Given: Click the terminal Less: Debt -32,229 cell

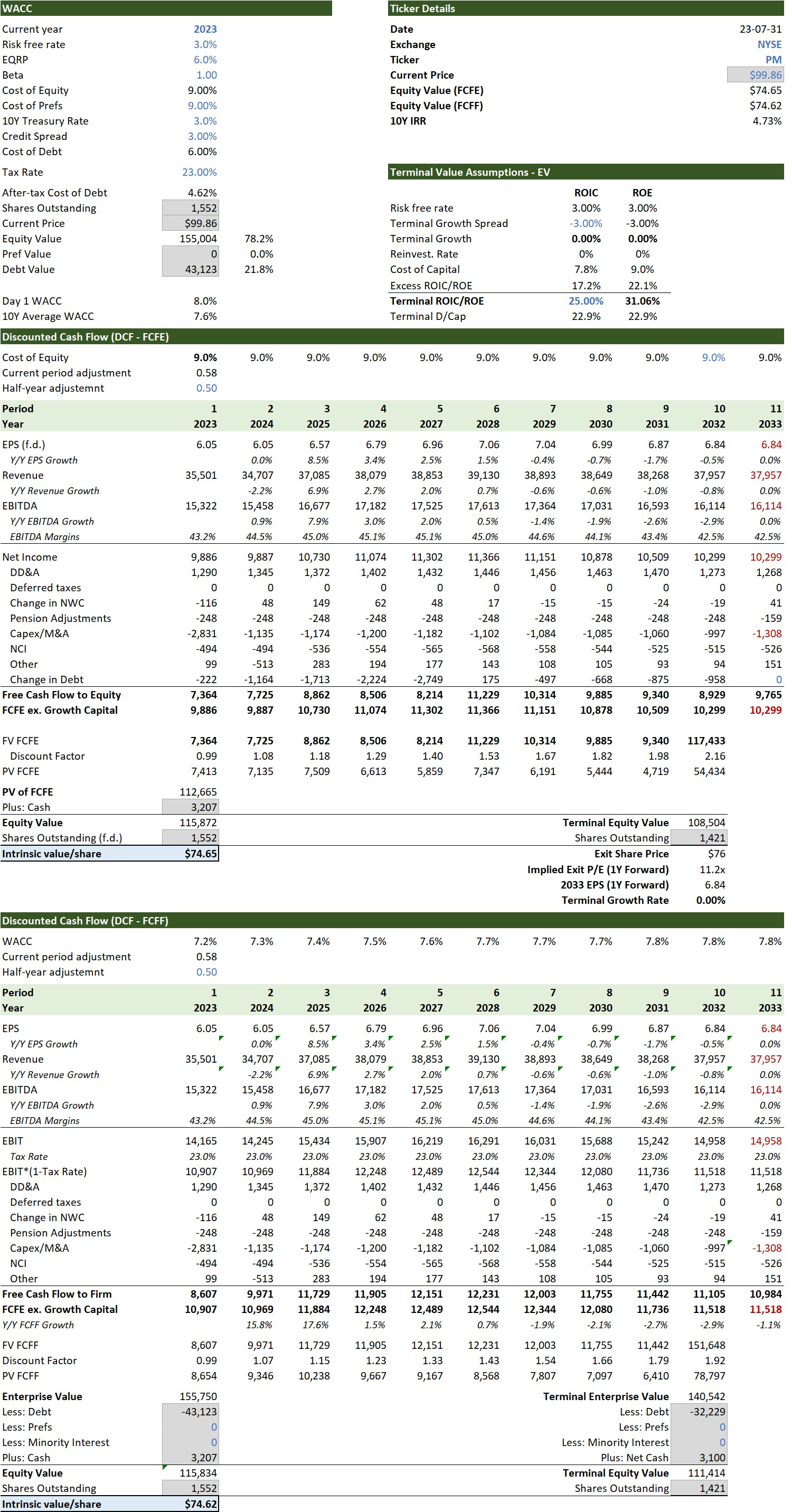Looking at the screenshot, I should [699, 1412].
